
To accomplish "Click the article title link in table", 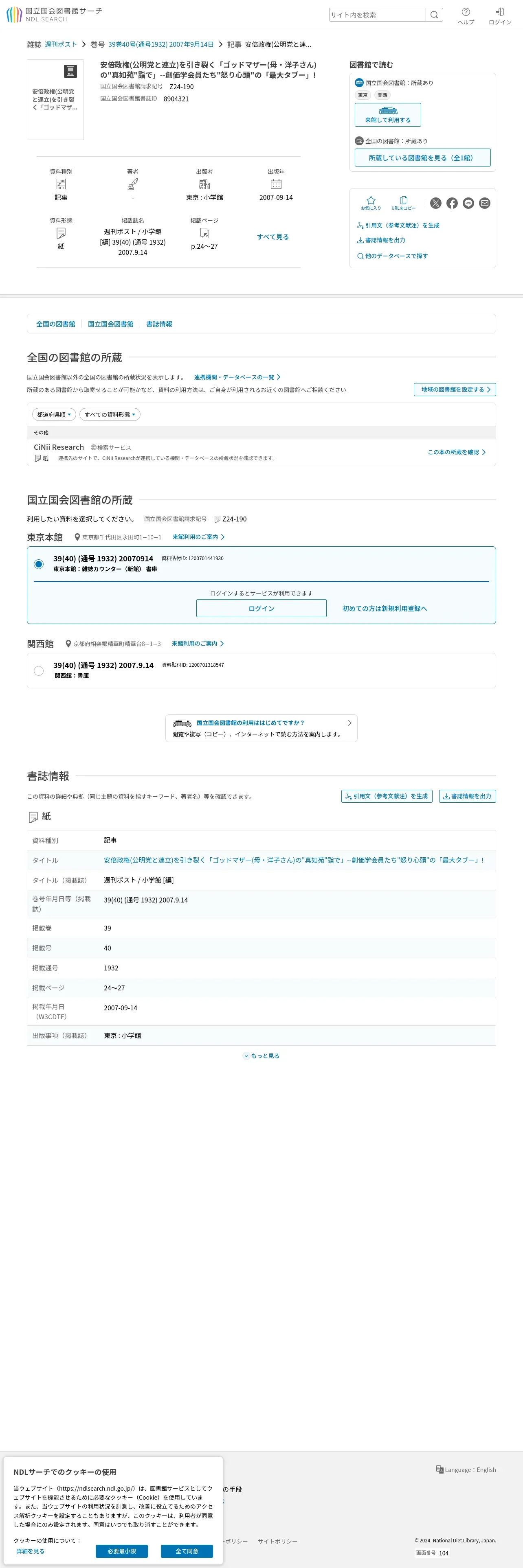I will 294,860.
